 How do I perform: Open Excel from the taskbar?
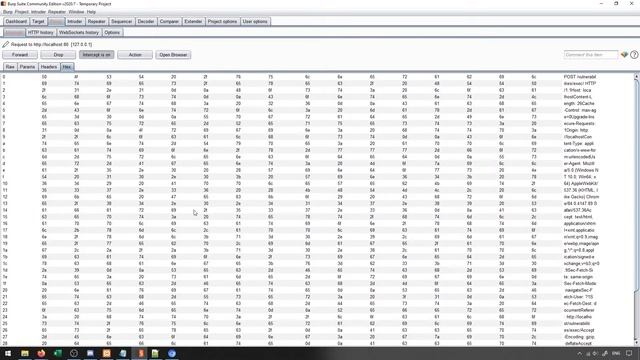point(58,353)
